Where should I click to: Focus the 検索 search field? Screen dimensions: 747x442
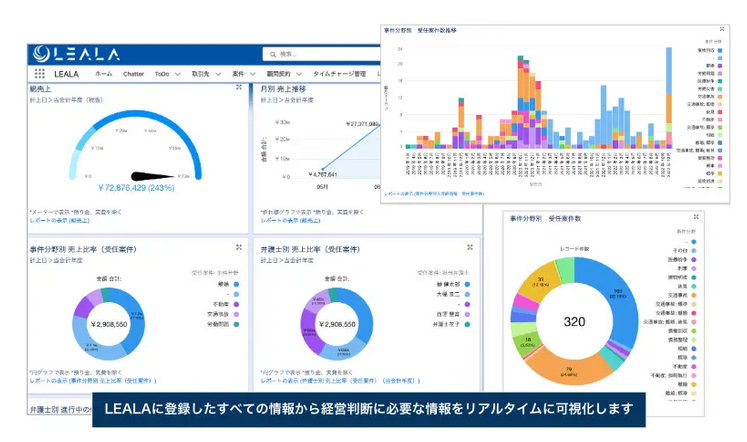[x=322, y=54]
